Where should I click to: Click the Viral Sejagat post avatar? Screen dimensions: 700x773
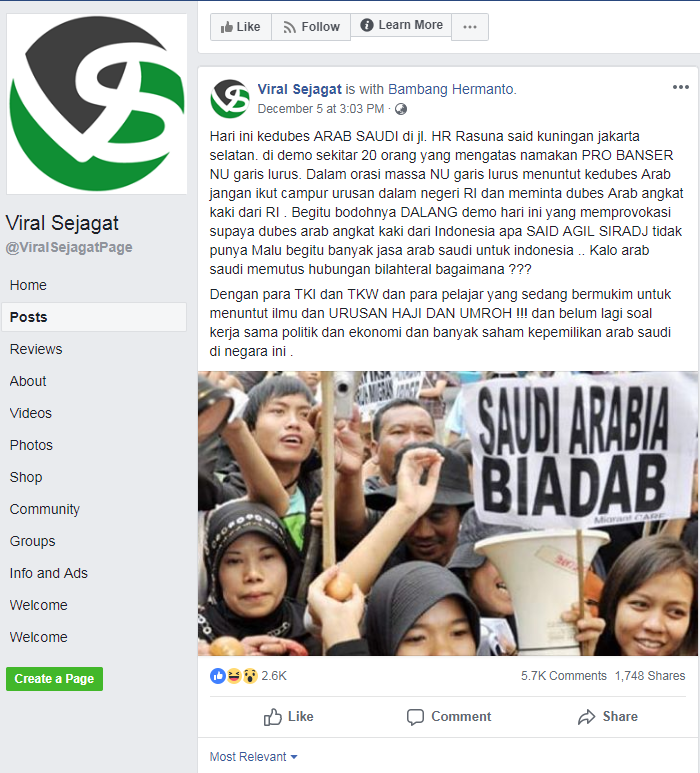[230, 99]
